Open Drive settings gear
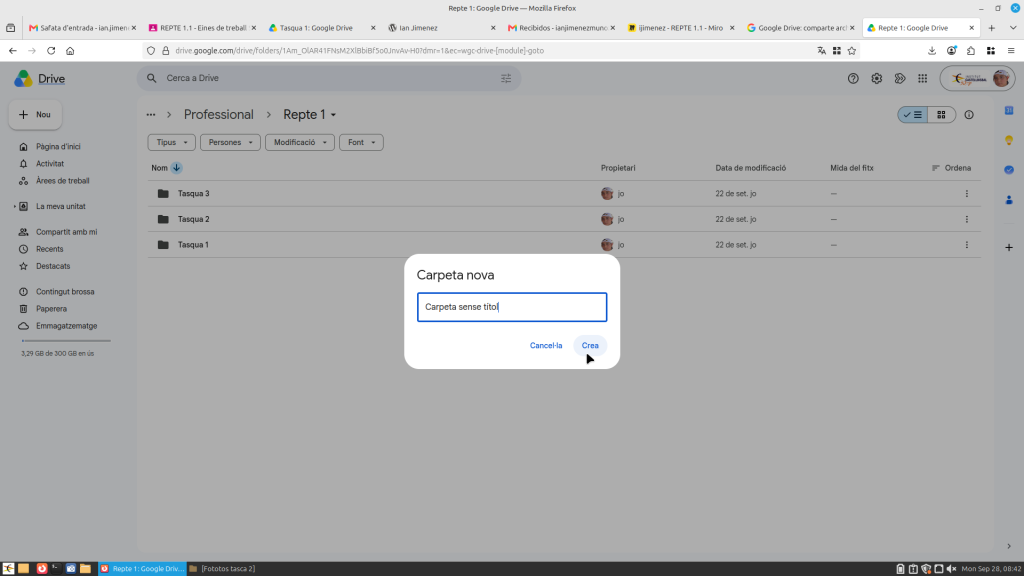Image resolution: width=1024 pixels, height=576 pixels. pyautogui.click(x=876, y=78)
